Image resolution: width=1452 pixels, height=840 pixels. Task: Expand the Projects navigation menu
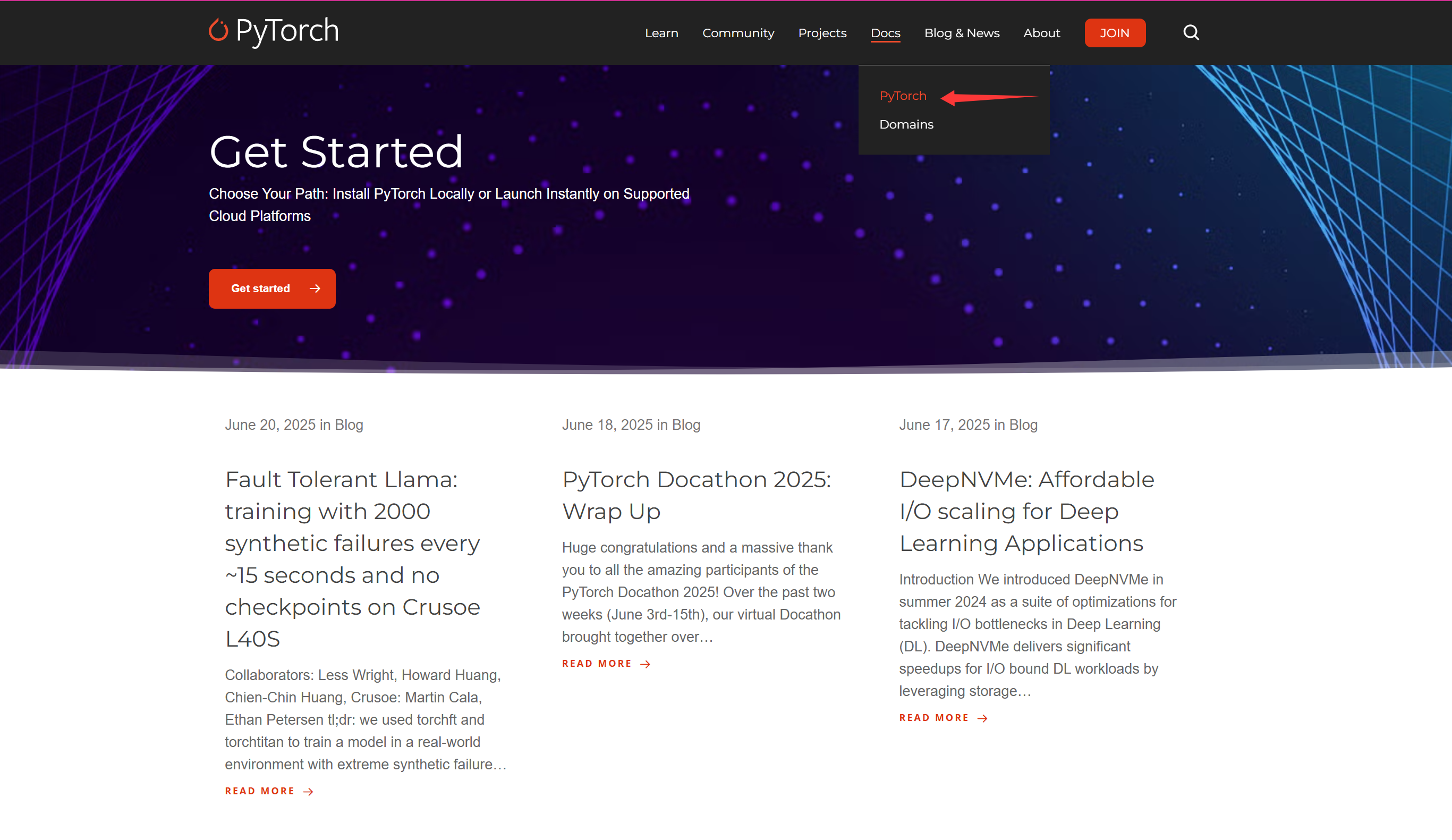pyautogui.click(x=822, y=33)
